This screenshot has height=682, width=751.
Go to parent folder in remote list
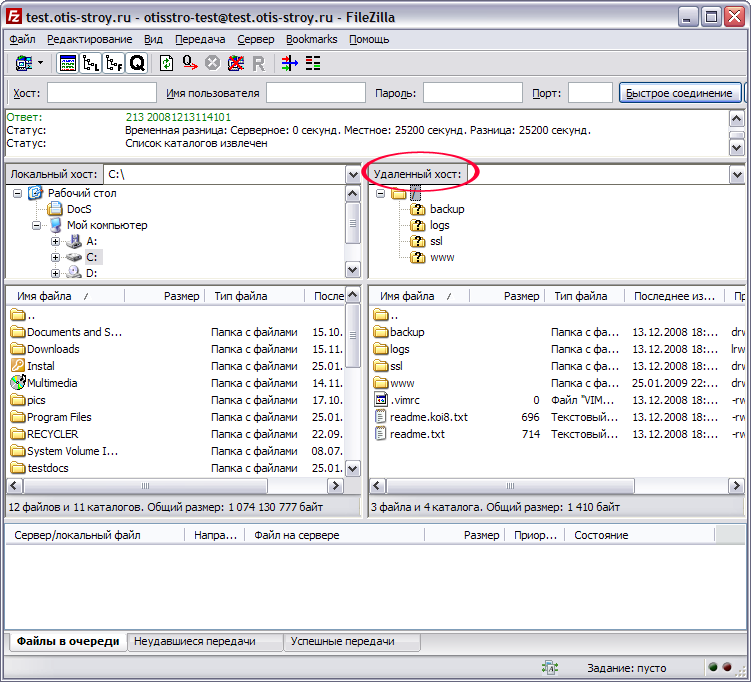click(x=386, y=315)
